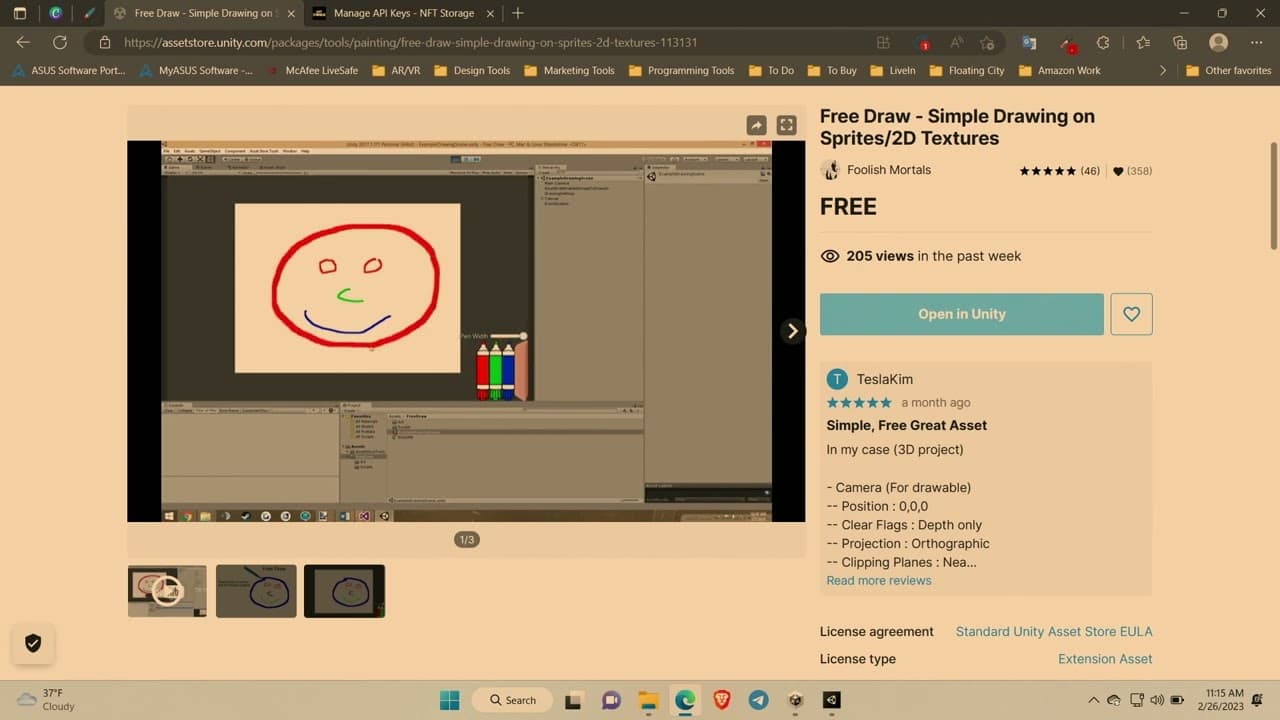Add asset to favorites heart button
1280x720 pixels.
coord(1131,314)
